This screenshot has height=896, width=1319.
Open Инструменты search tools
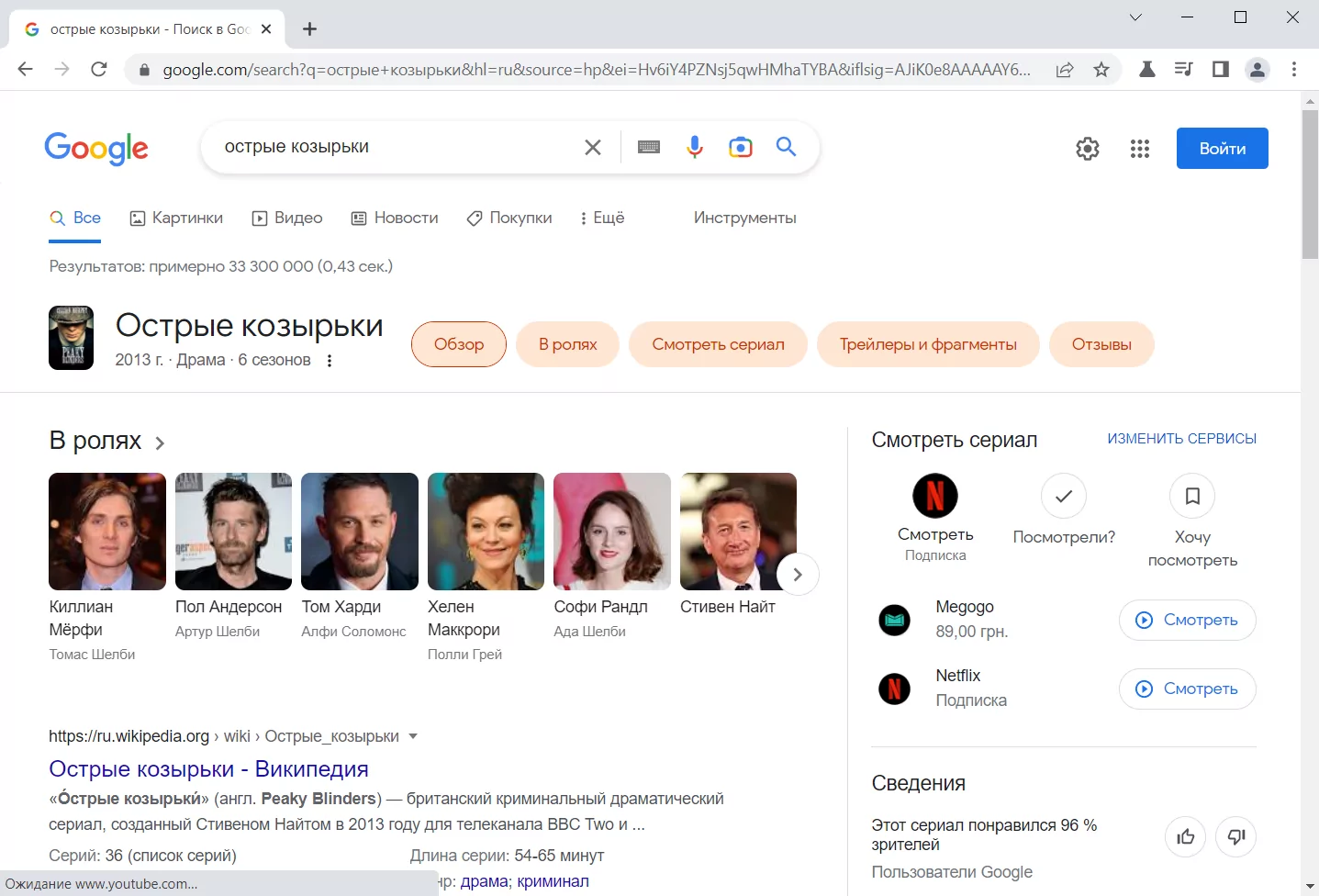745,218
